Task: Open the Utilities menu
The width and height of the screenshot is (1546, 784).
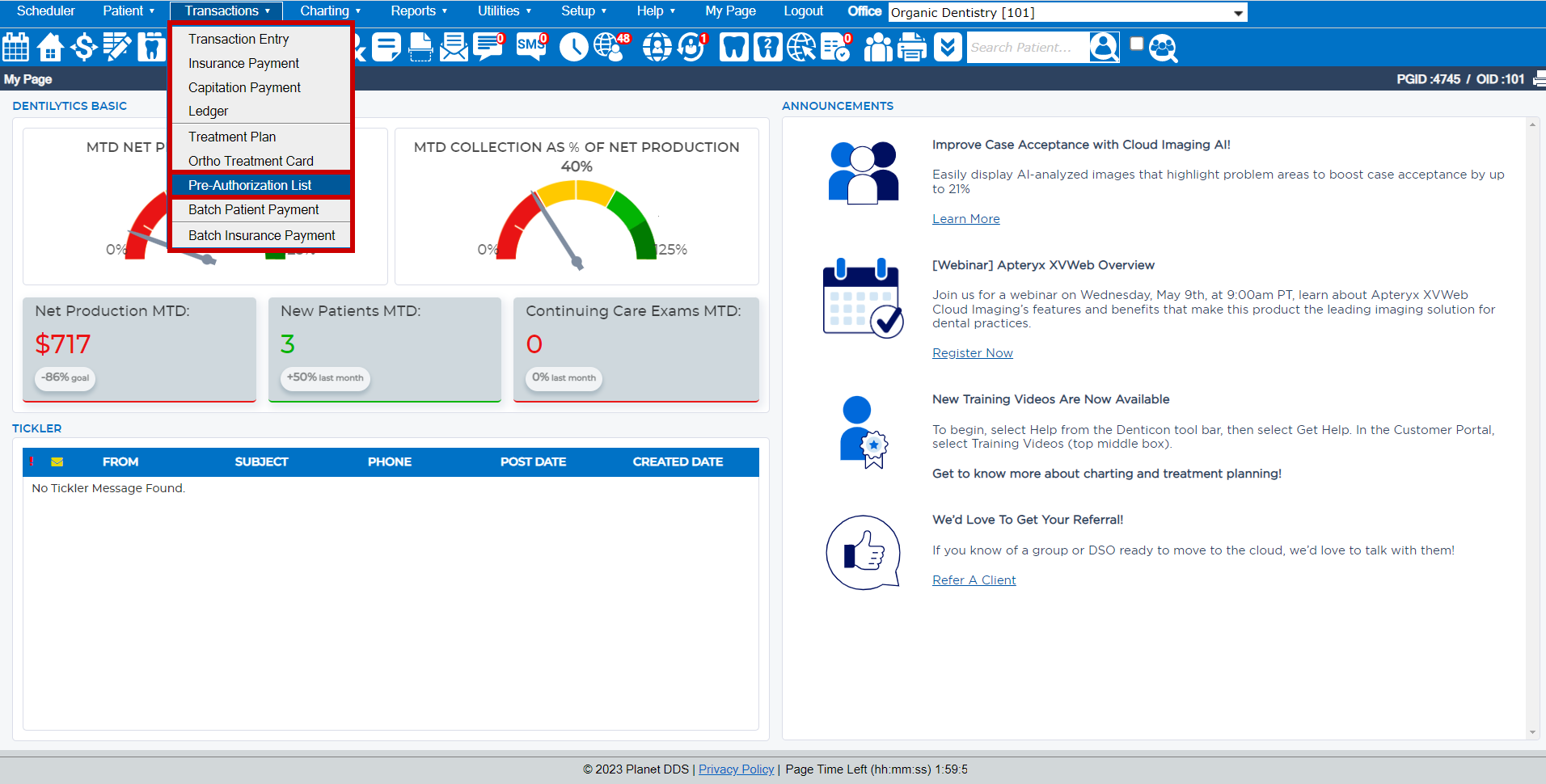Action: click(x=504, y=11)
